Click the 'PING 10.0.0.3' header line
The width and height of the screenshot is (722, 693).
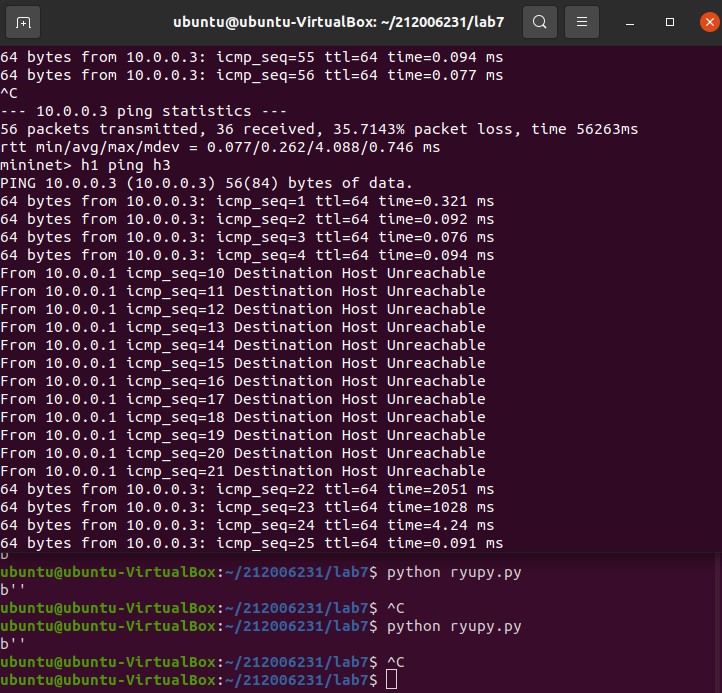206,183
